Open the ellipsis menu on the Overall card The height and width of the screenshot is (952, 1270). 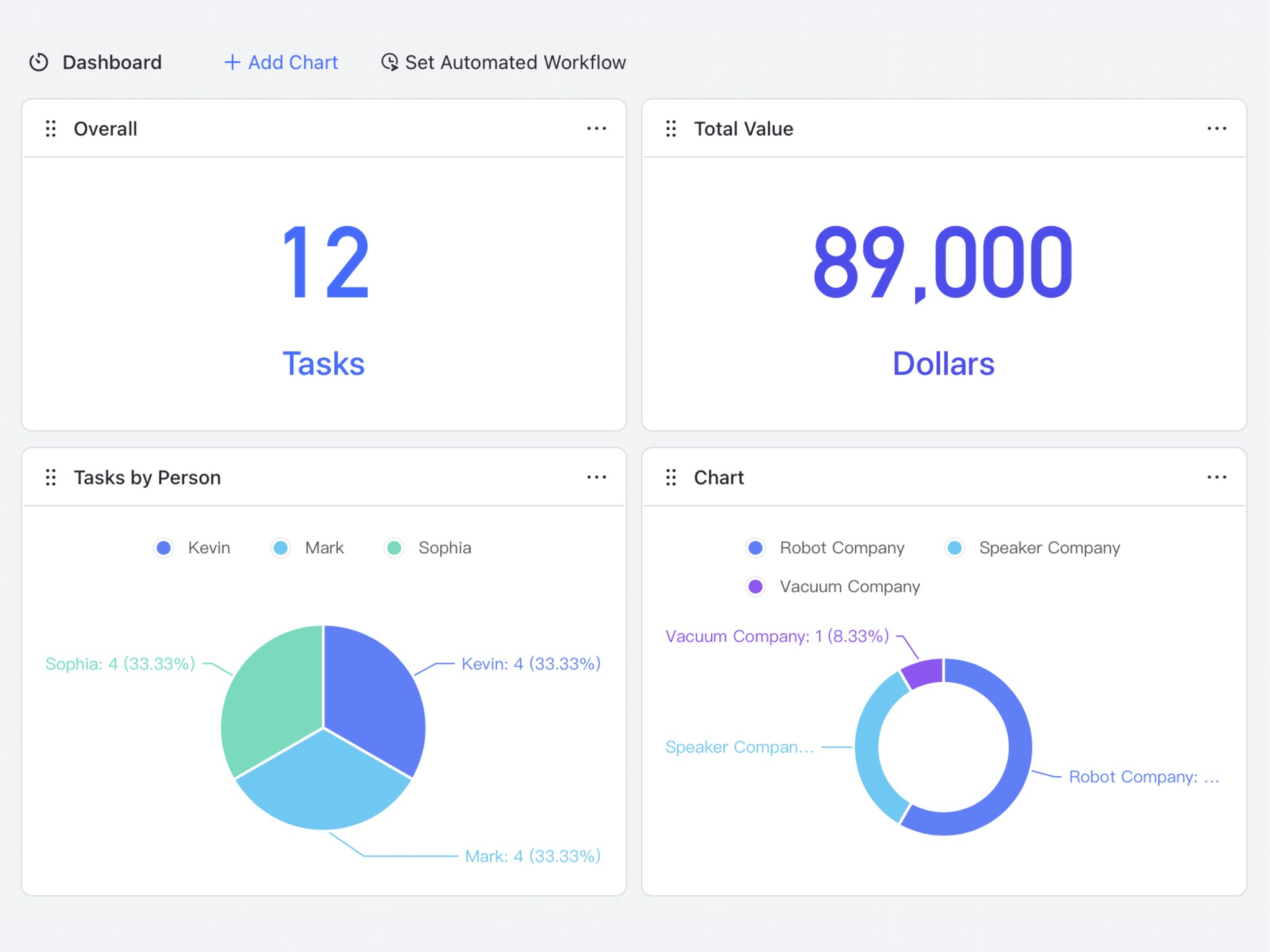[x=596, y=128]
